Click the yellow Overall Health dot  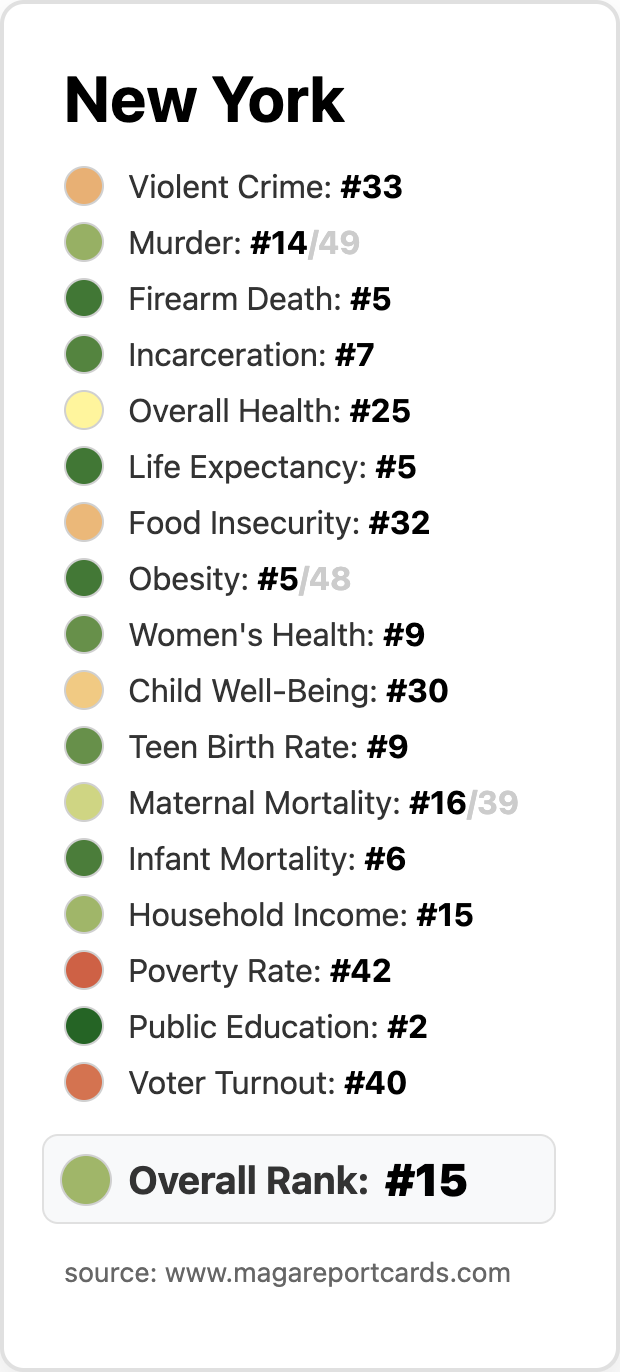click(84, 411)
